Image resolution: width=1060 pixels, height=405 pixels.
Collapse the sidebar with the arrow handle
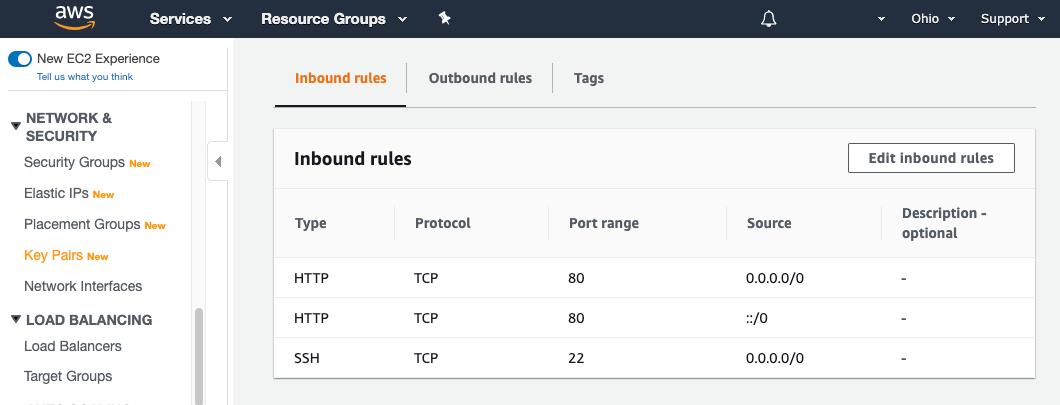coord(218,161)
